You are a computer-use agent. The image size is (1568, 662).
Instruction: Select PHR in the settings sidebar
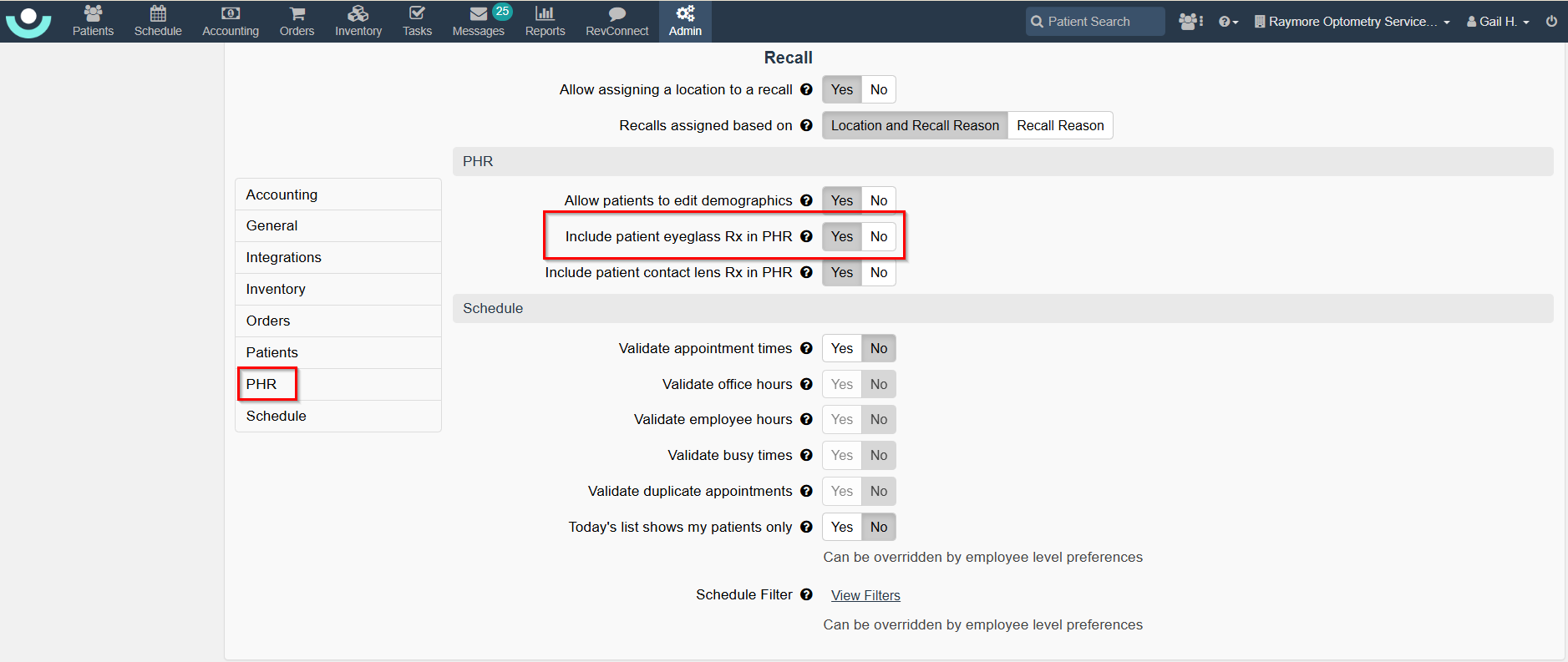(x=261, y=384)
